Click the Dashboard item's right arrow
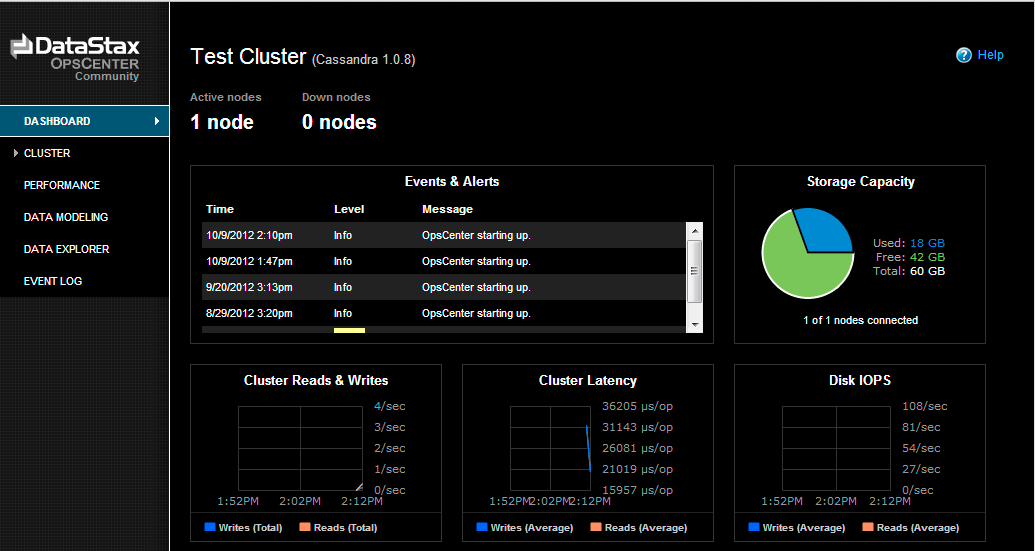 [157, 121]
